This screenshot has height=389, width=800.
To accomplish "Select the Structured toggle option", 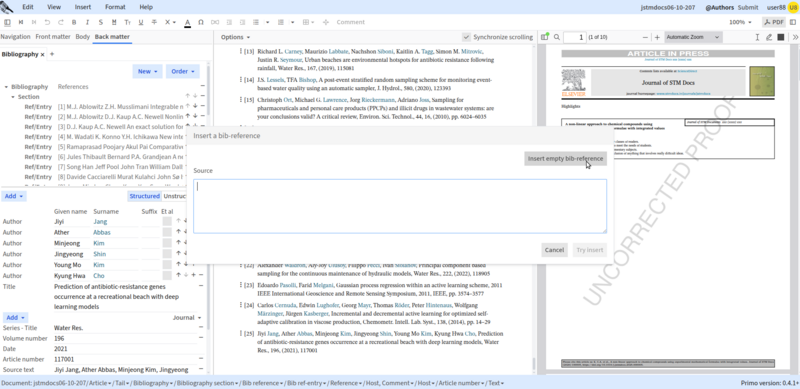I will click(x=144, y=196).
